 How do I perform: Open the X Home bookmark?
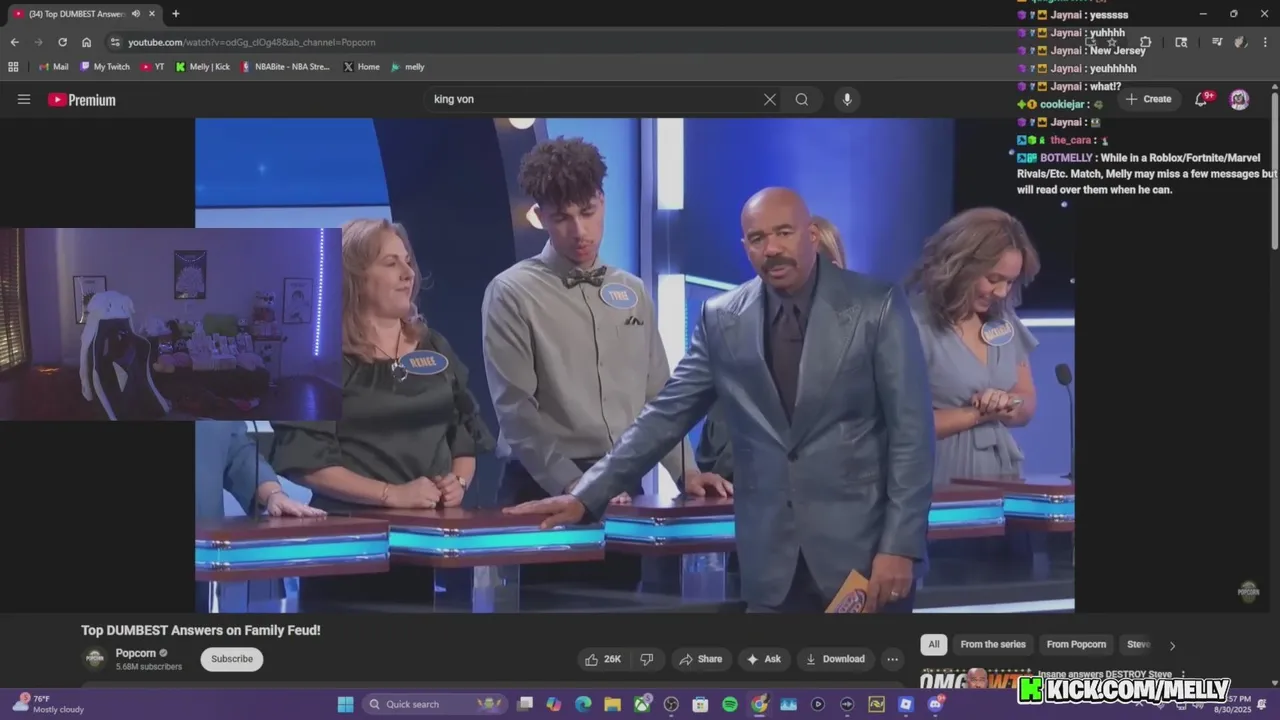(362, 67)
